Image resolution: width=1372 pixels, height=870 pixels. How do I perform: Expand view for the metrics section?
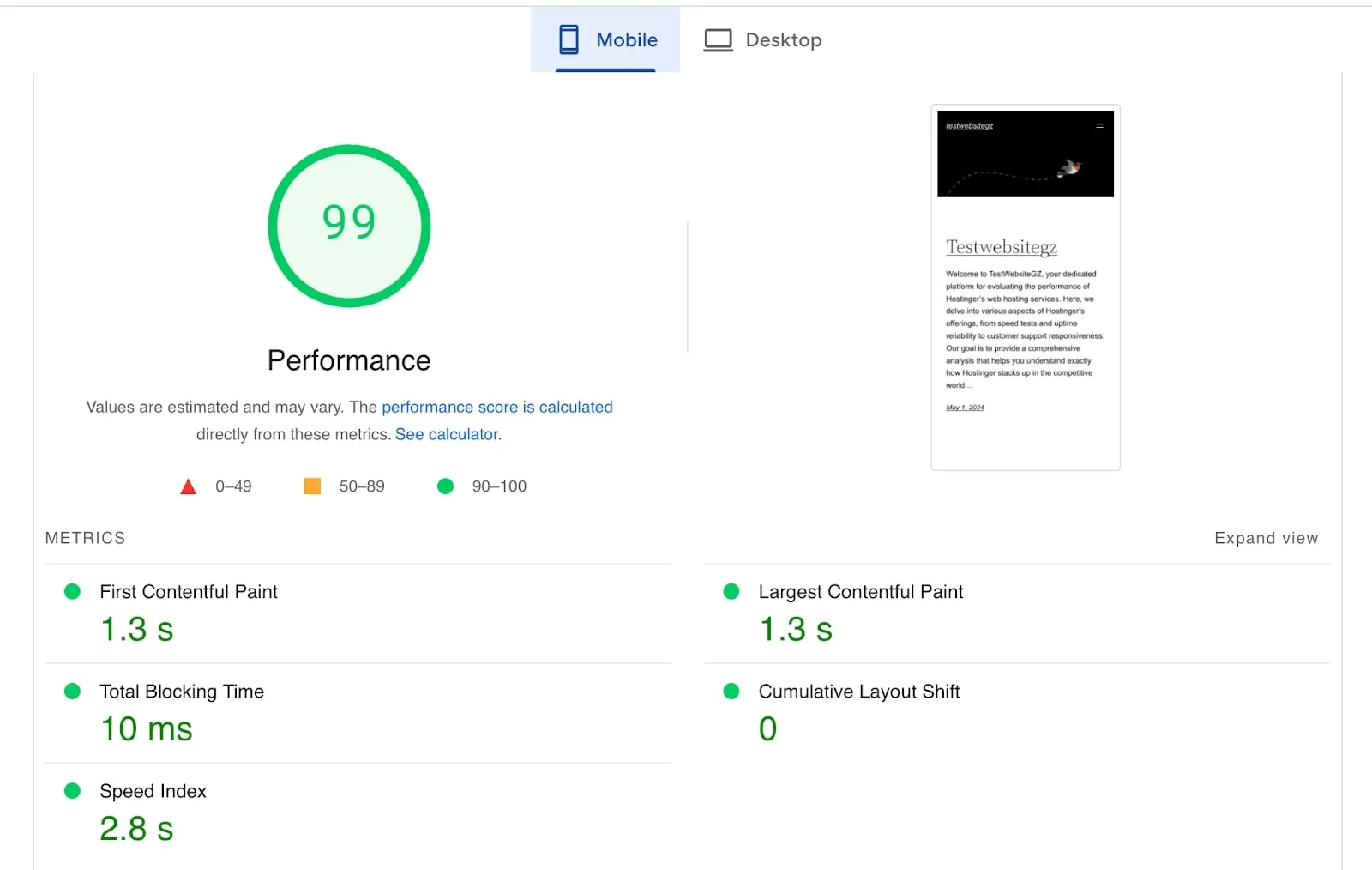1266,538
